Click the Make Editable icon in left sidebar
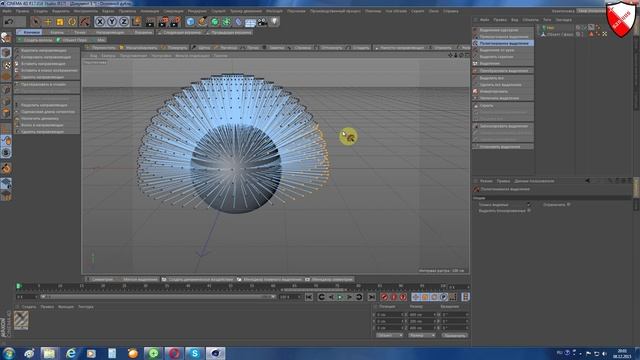Viewport: 640px width, 360px height. (x=6, y=38)
